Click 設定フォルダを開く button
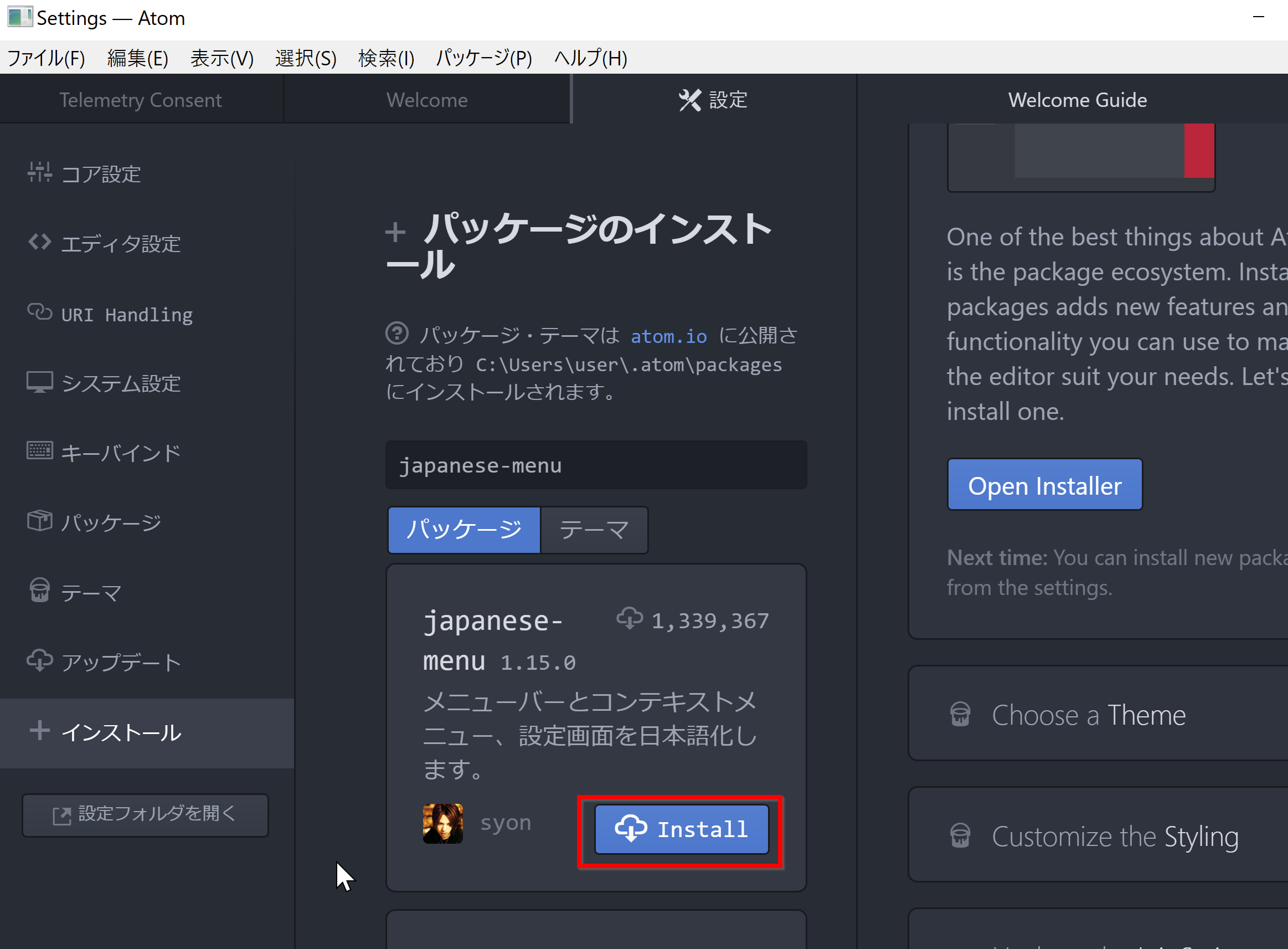1288x949 pixels. [145, 815]
